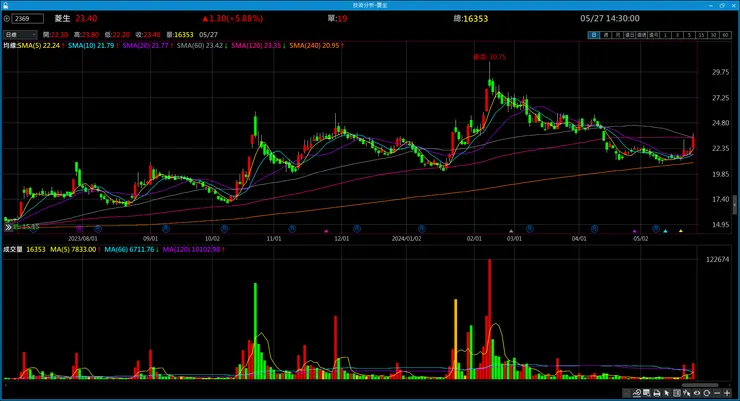
Task: Select the arrow cursor tool
Action: (666, 393)
